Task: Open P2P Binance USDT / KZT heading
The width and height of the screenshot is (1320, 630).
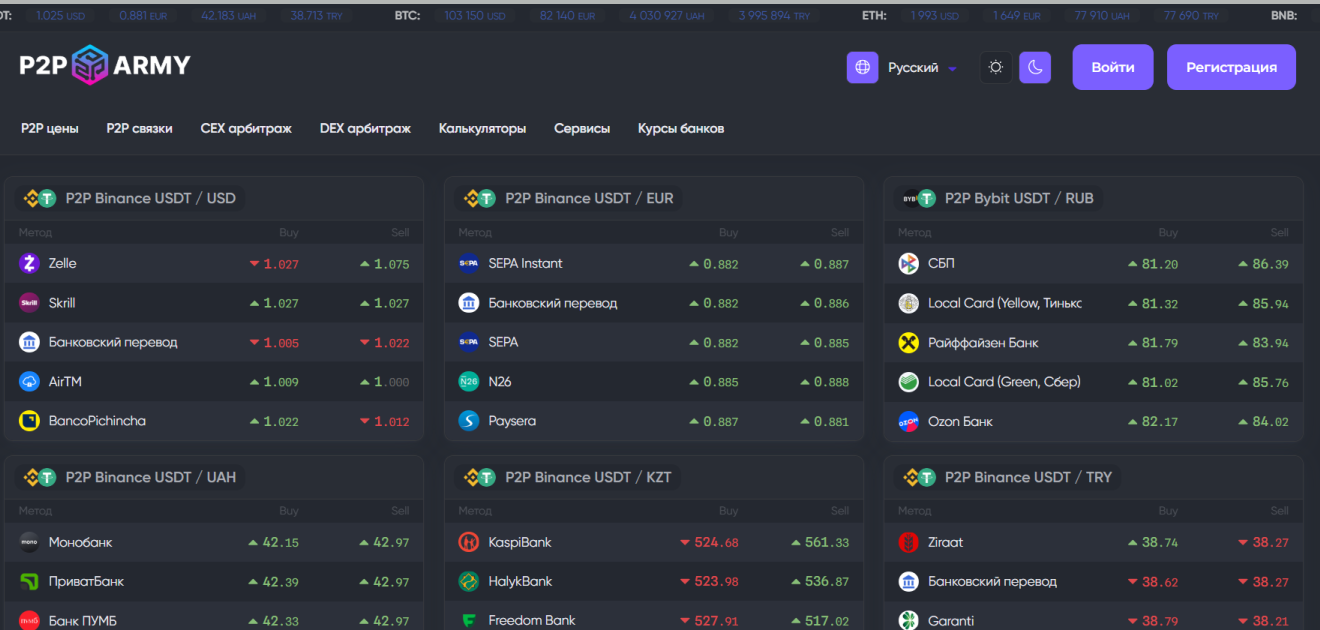Action: click(x=588, y=477)
